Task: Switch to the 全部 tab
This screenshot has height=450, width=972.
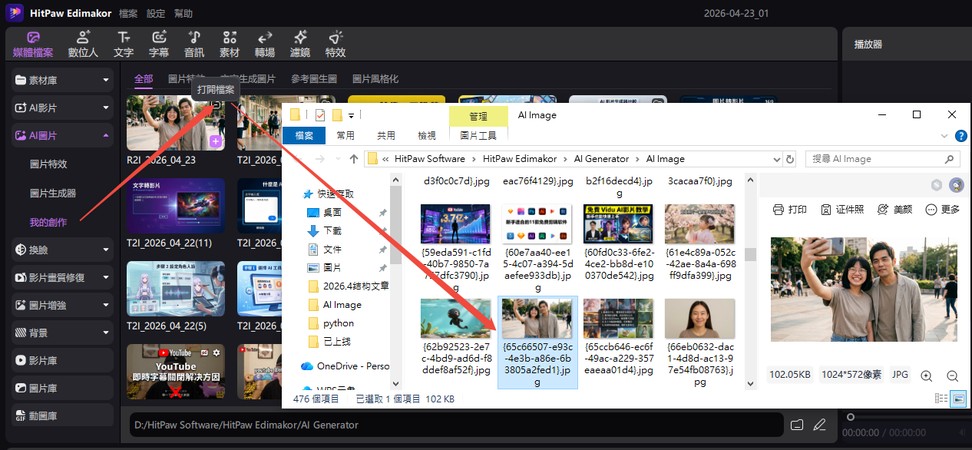Action: [143, 79]
